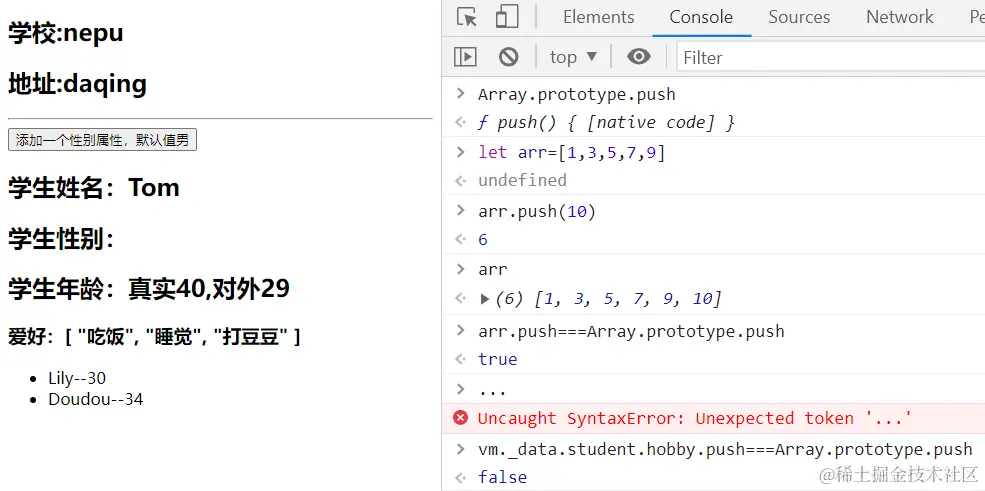The width and height of the screenshot is (985, 491).
Task: Focus the console Filter input field
Action: (x=830, y=57)
